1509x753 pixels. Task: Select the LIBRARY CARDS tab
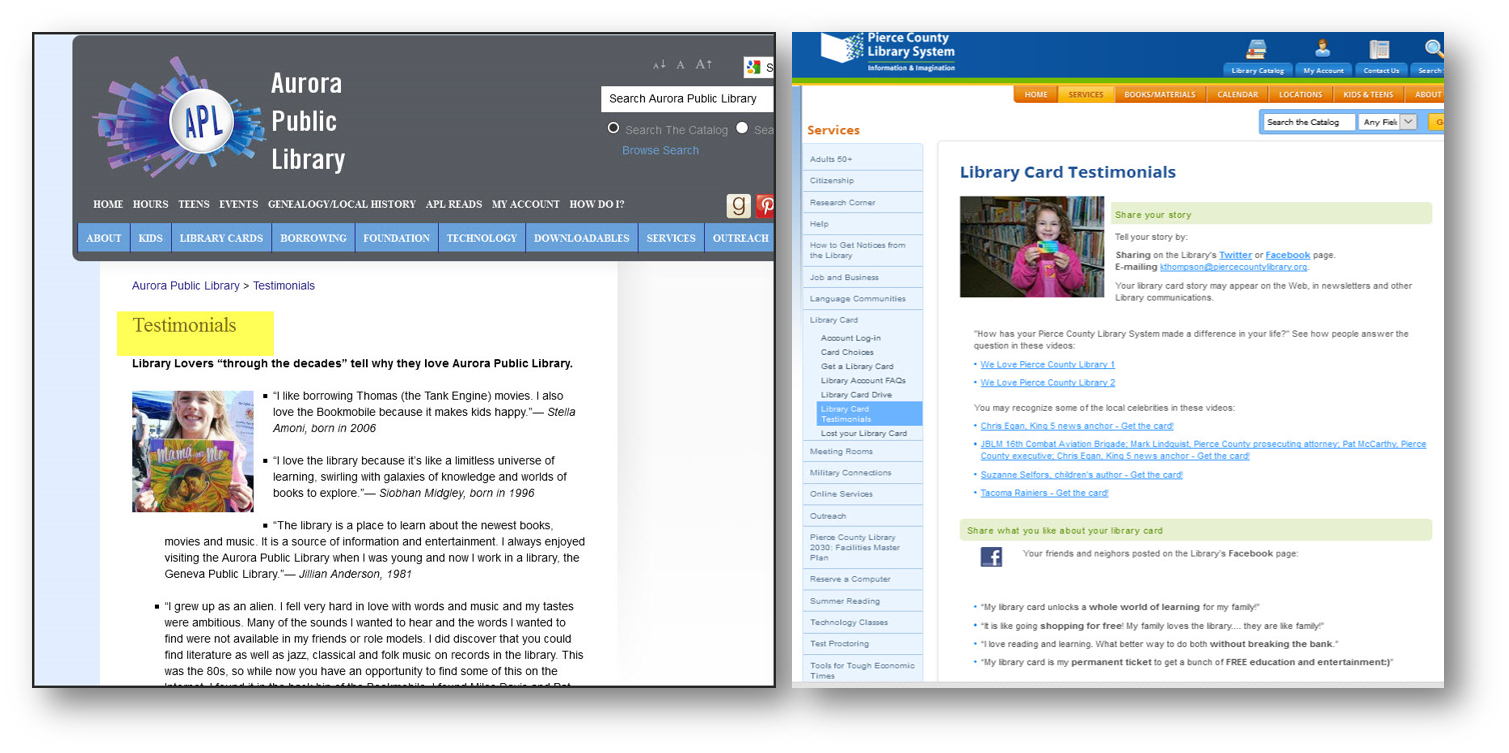pyautogui.click(x=221, y=238)
